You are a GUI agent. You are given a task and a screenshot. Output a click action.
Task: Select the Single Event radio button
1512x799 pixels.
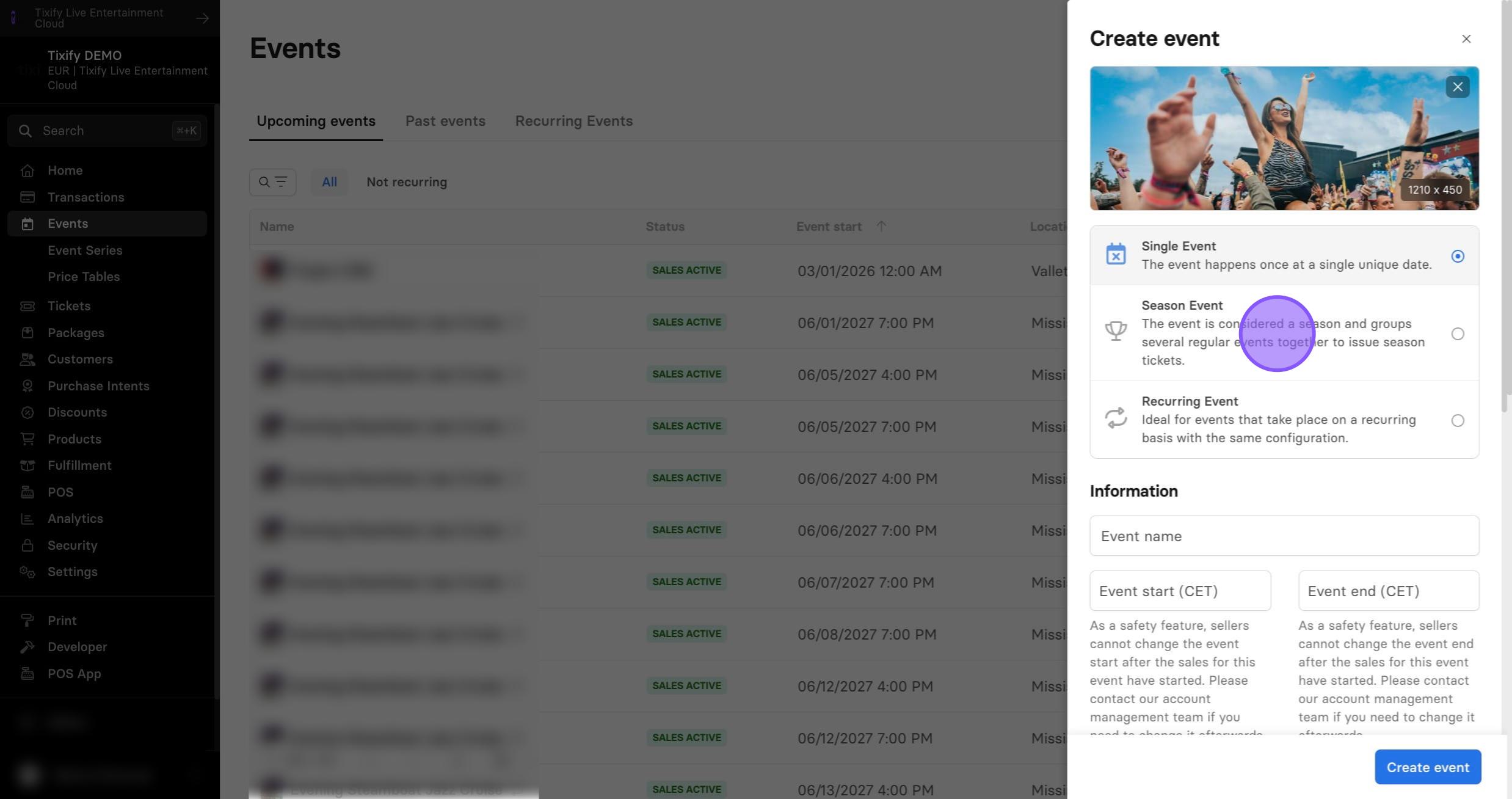[1457, 256]
